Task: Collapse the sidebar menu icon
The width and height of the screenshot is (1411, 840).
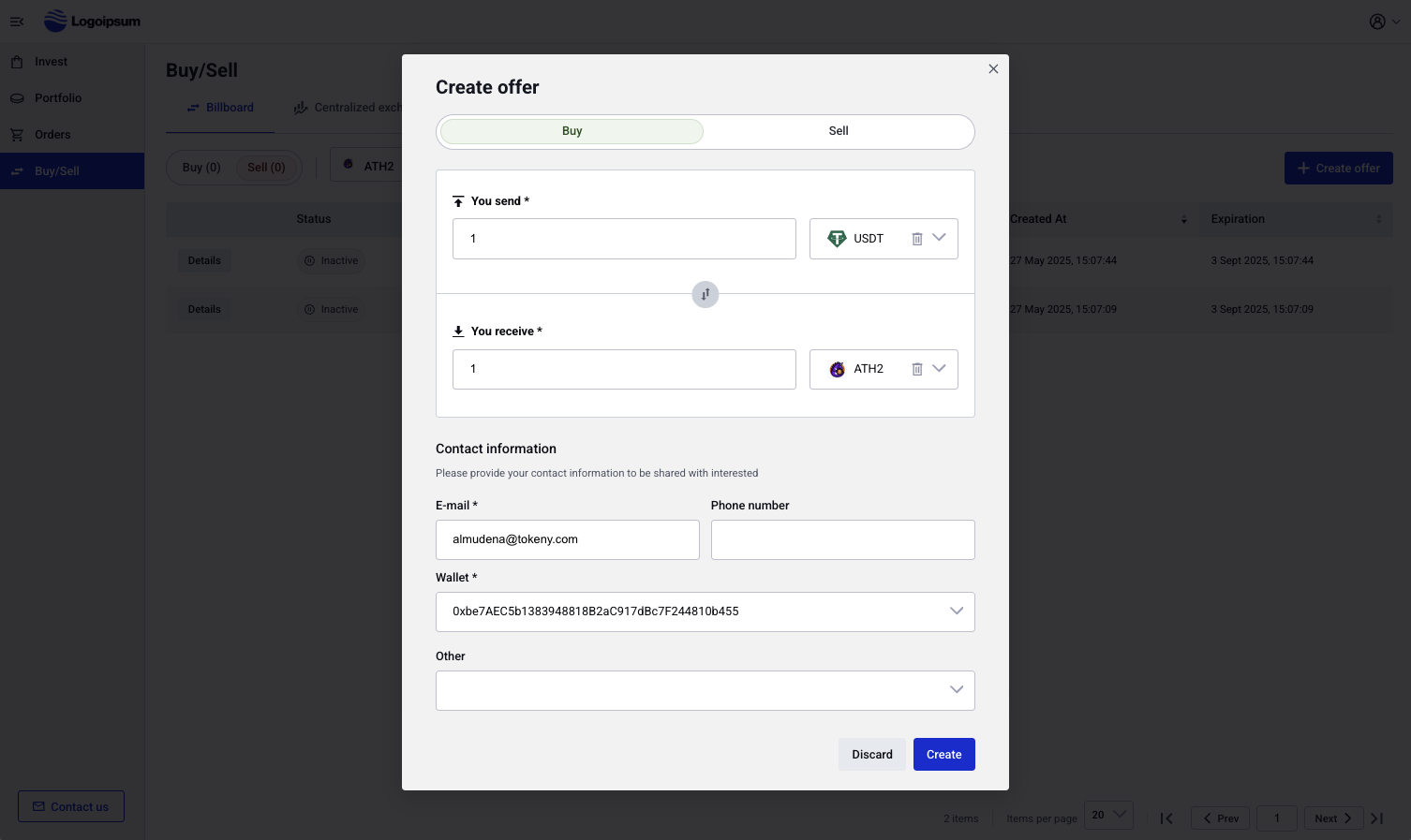Action: (17, 22)
